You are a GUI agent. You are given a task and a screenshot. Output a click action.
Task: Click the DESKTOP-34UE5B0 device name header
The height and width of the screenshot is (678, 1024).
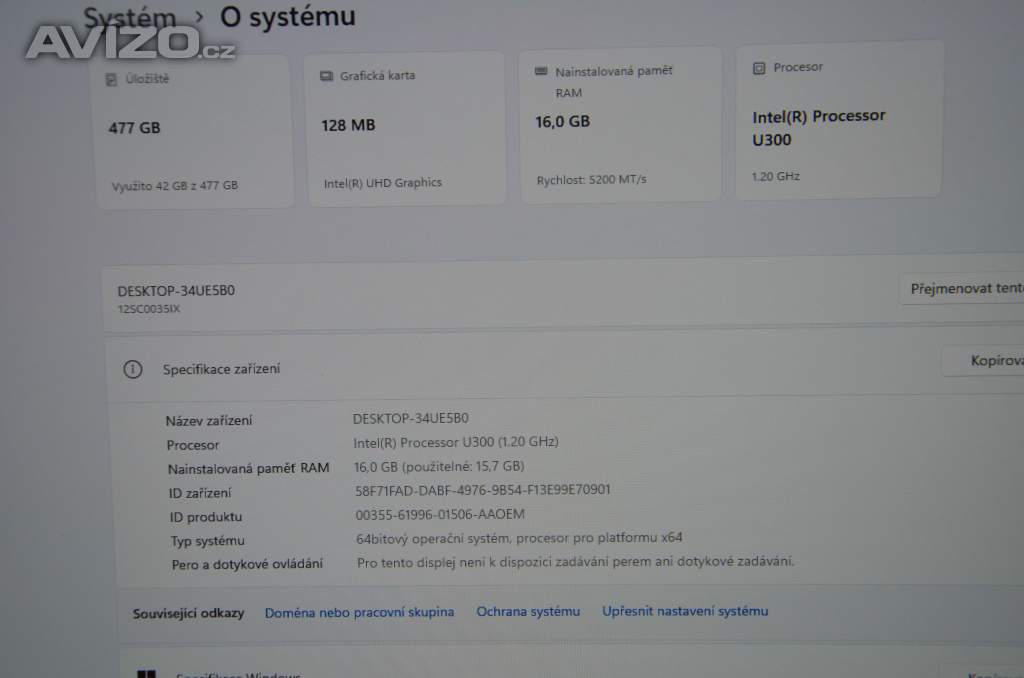176,291
